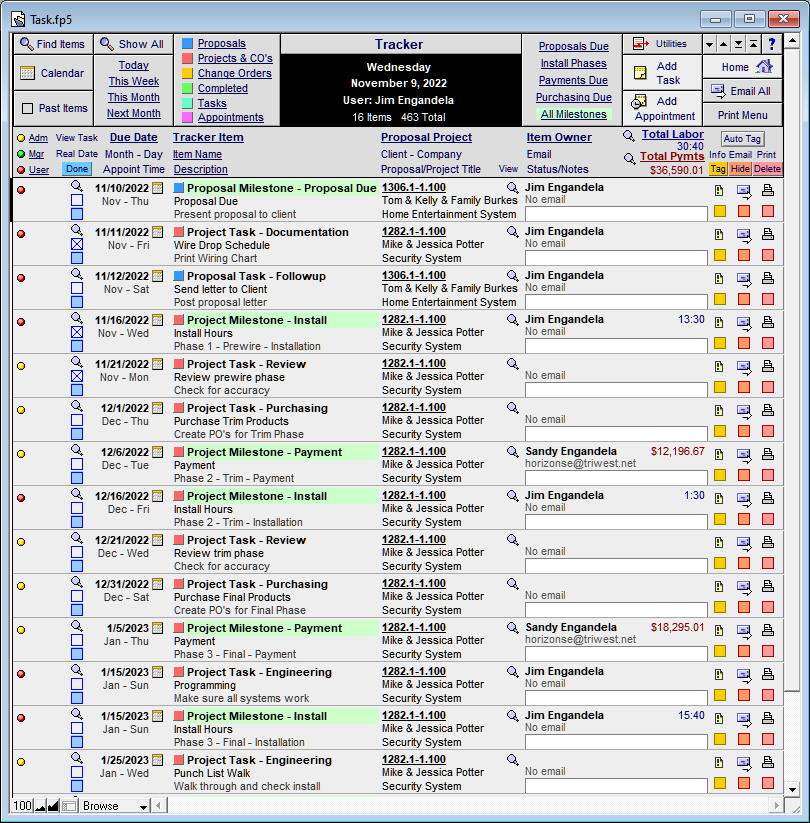The image size is (810, 823).
Task: View project magnifier for Proposal Task - Followup
Action: coord(512,276)
